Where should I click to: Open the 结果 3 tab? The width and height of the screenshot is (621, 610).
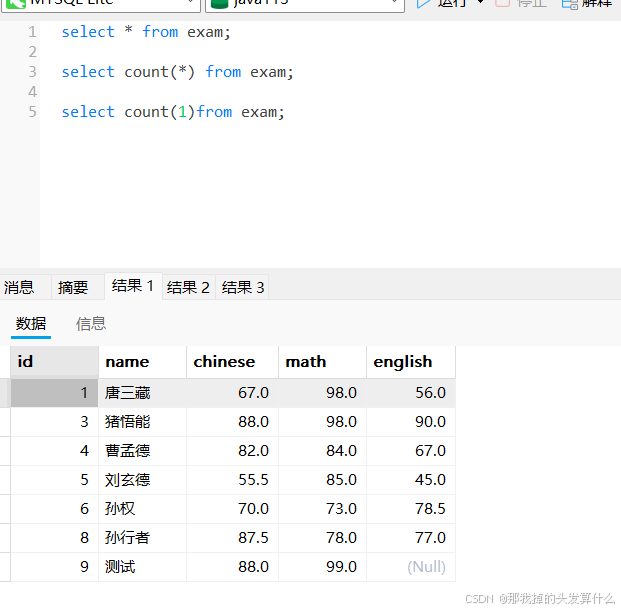coord(243,287)
